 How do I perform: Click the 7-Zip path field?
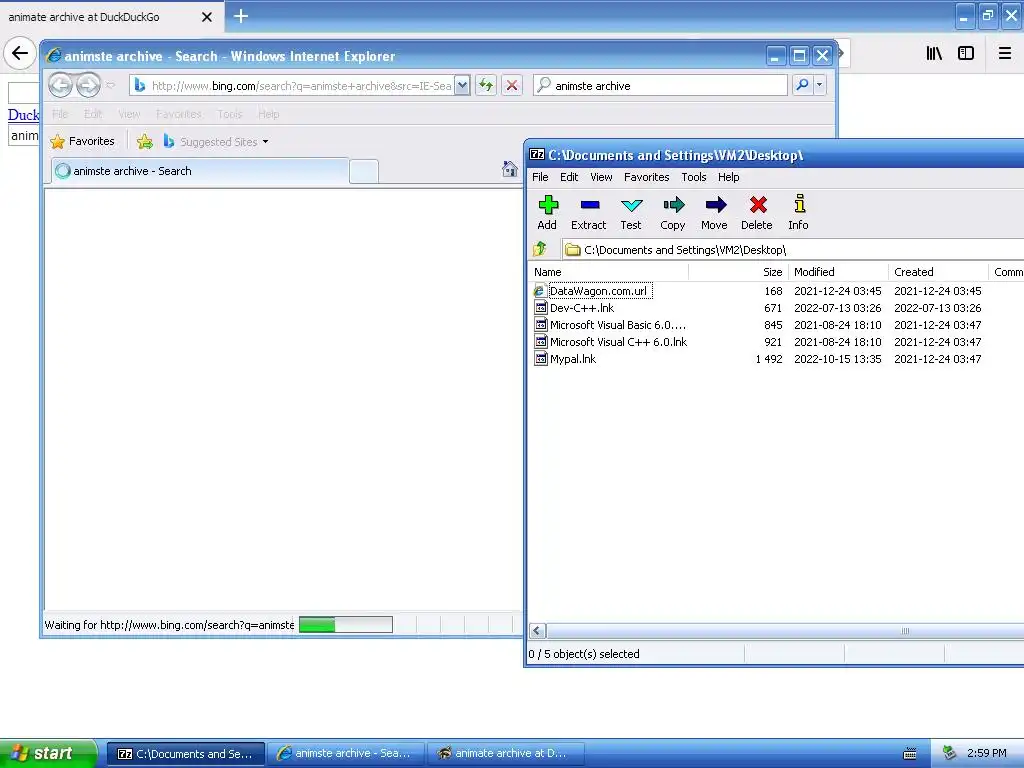(793, 249)
